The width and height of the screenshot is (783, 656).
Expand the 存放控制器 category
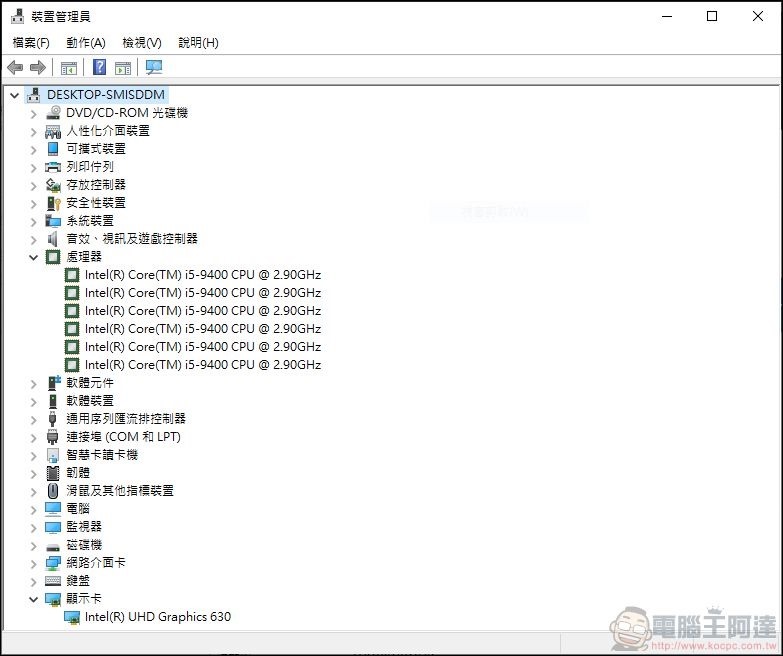33,186
